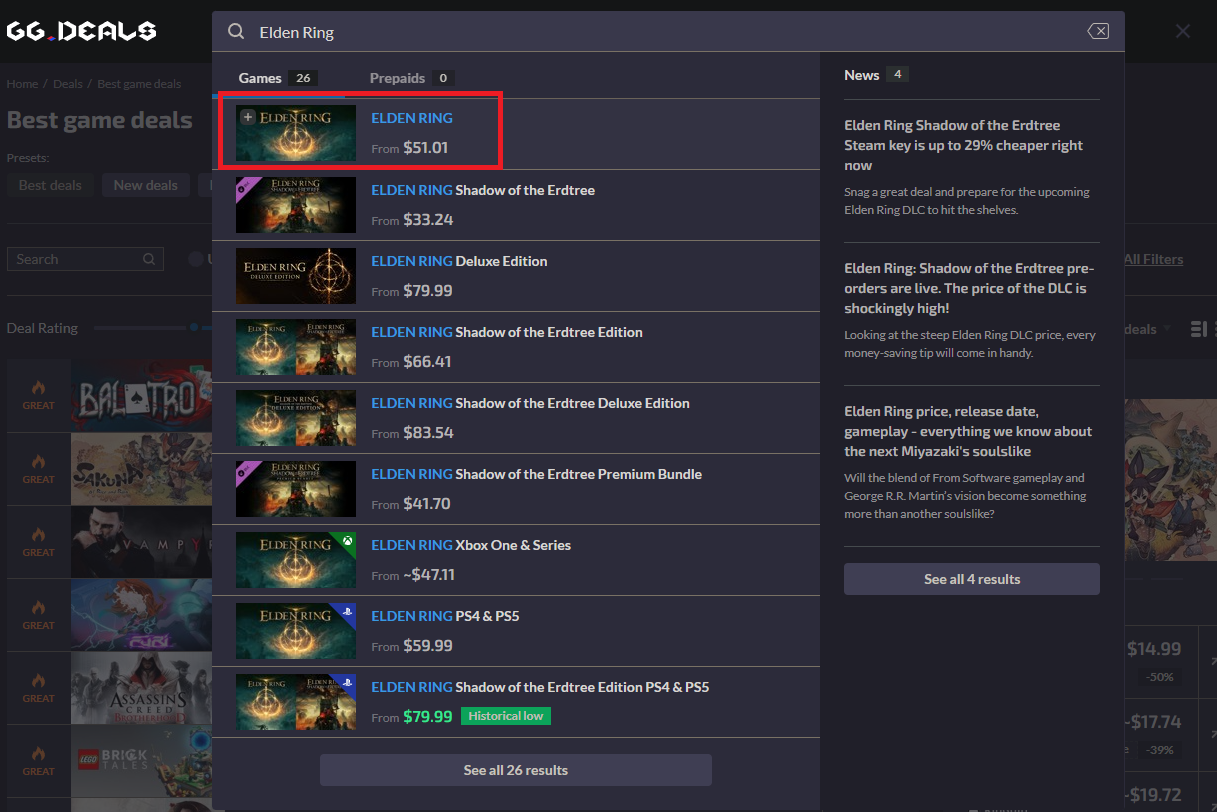Screen dimensions: 1217x812
Task: Switch to the Prepaids tab
Action: pyautogui.click(x=412, y=78)
